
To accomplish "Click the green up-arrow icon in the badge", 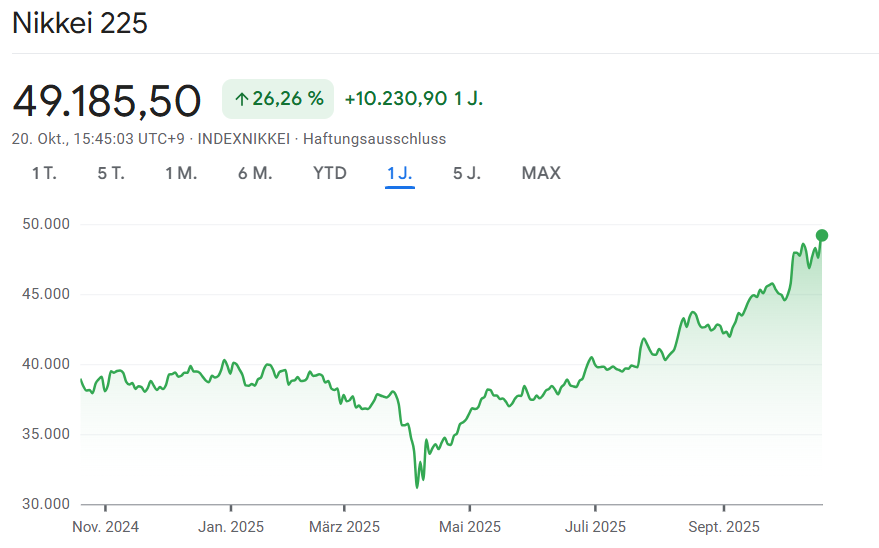I will pos(241,99).
